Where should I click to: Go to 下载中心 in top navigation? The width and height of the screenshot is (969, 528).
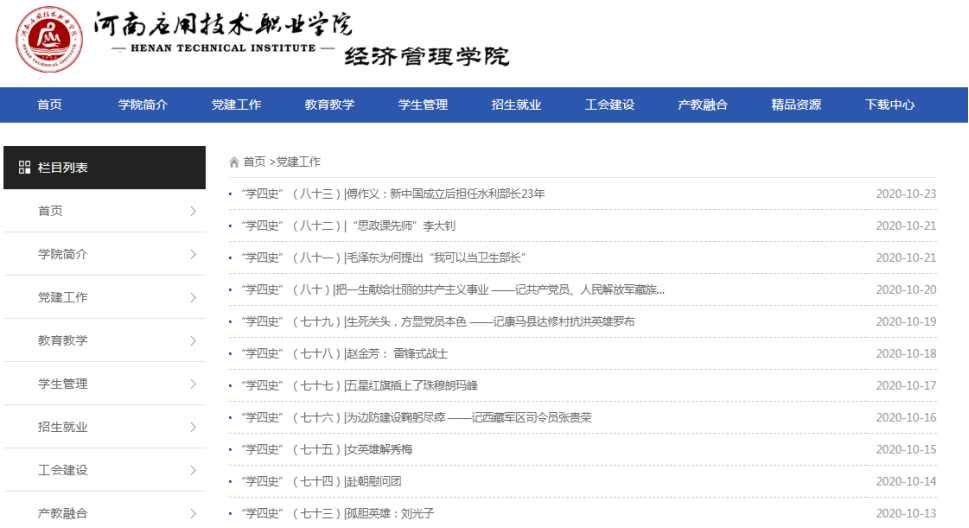tap(889, 105)
